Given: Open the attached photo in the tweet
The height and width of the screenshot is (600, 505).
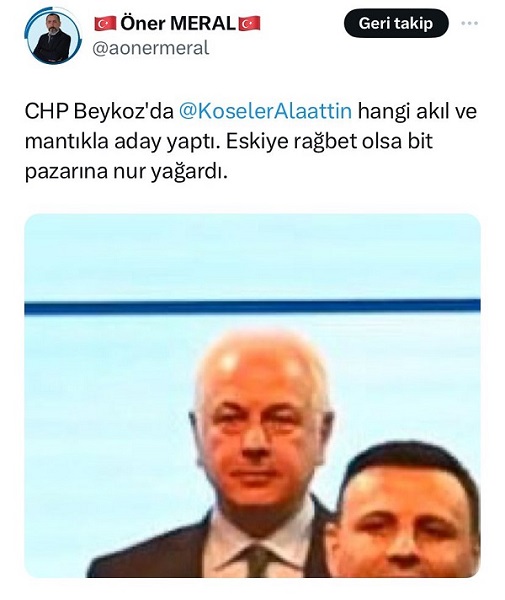Looking at the screenshot, I should (x=252, y=396).
